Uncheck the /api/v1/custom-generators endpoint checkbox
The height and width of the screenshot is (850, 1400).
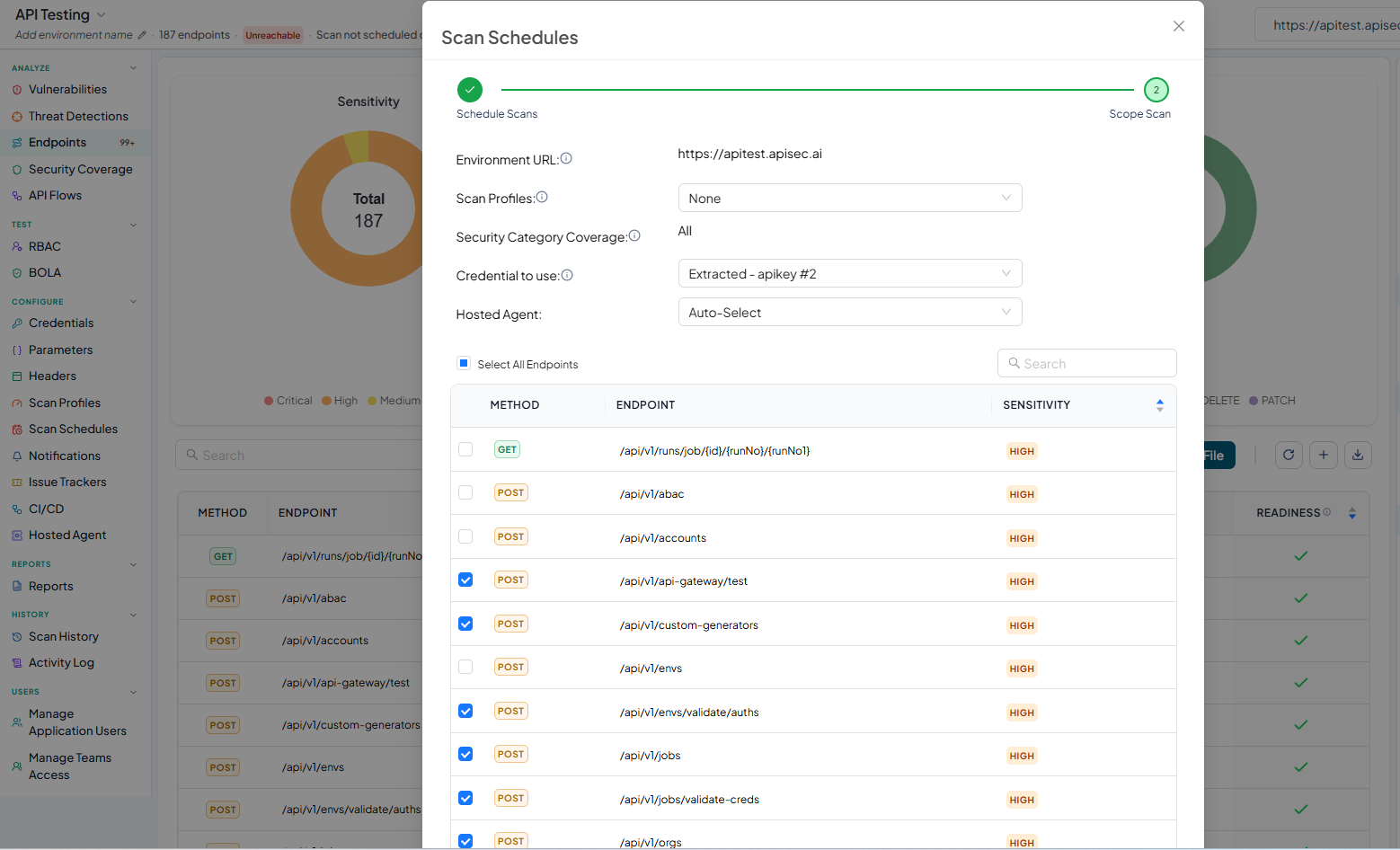[x=465, y=624]
